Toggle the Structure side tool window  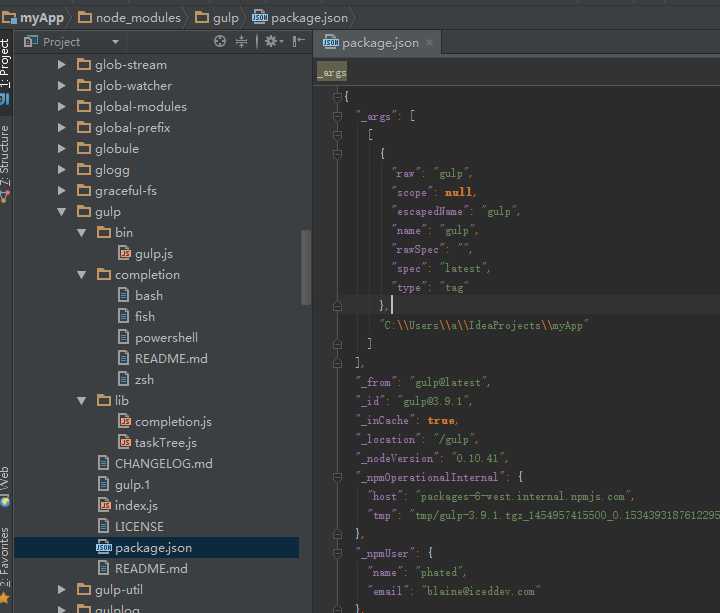(x=5, y=156)
